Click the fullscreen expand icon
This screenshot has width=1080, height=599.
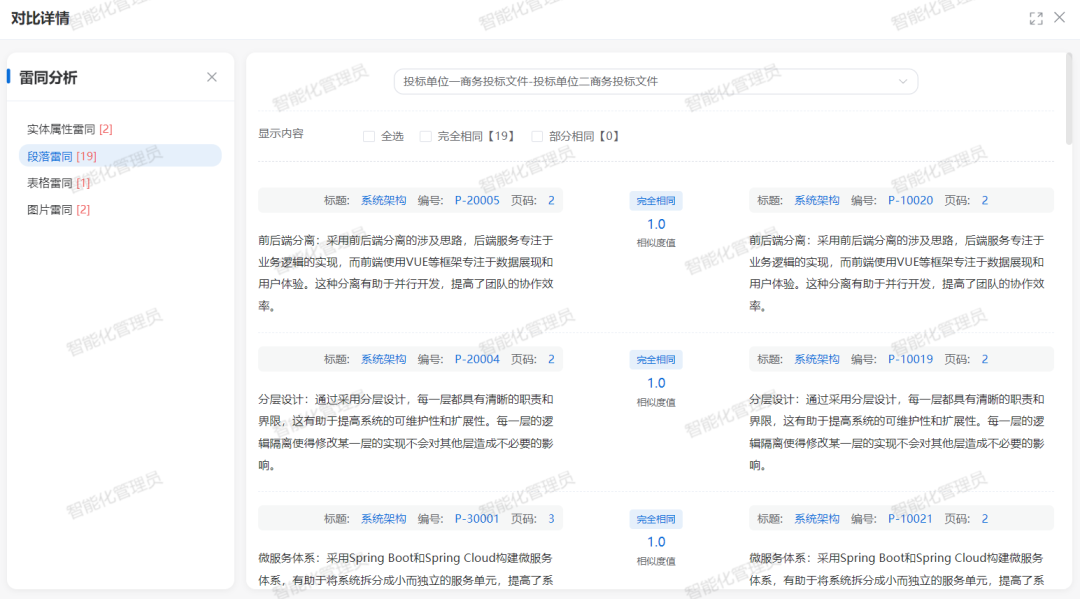coord(1036,18)
